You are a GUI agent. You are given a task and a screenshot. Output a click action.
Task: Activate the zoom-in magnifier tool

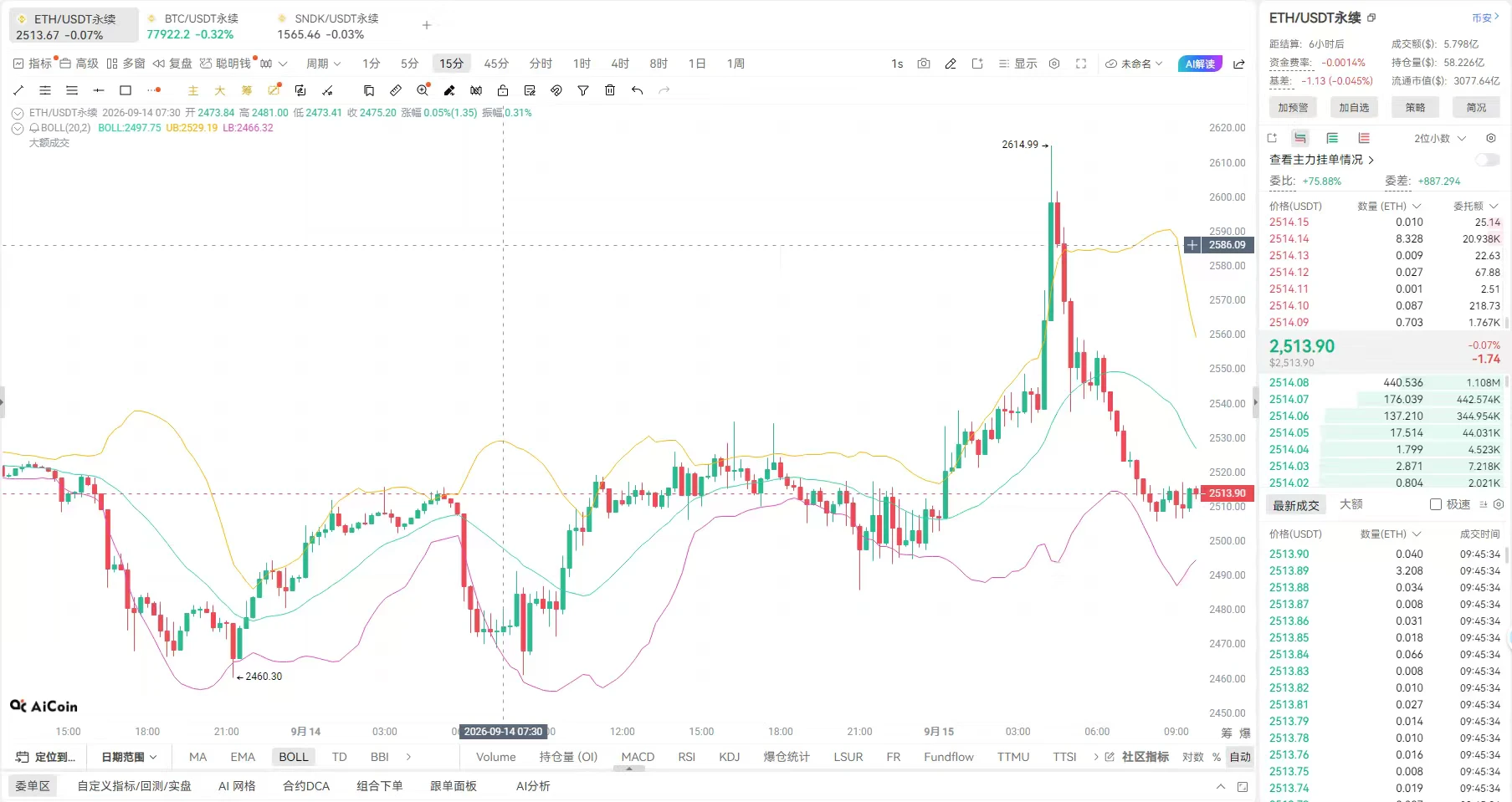click(423, 90)
